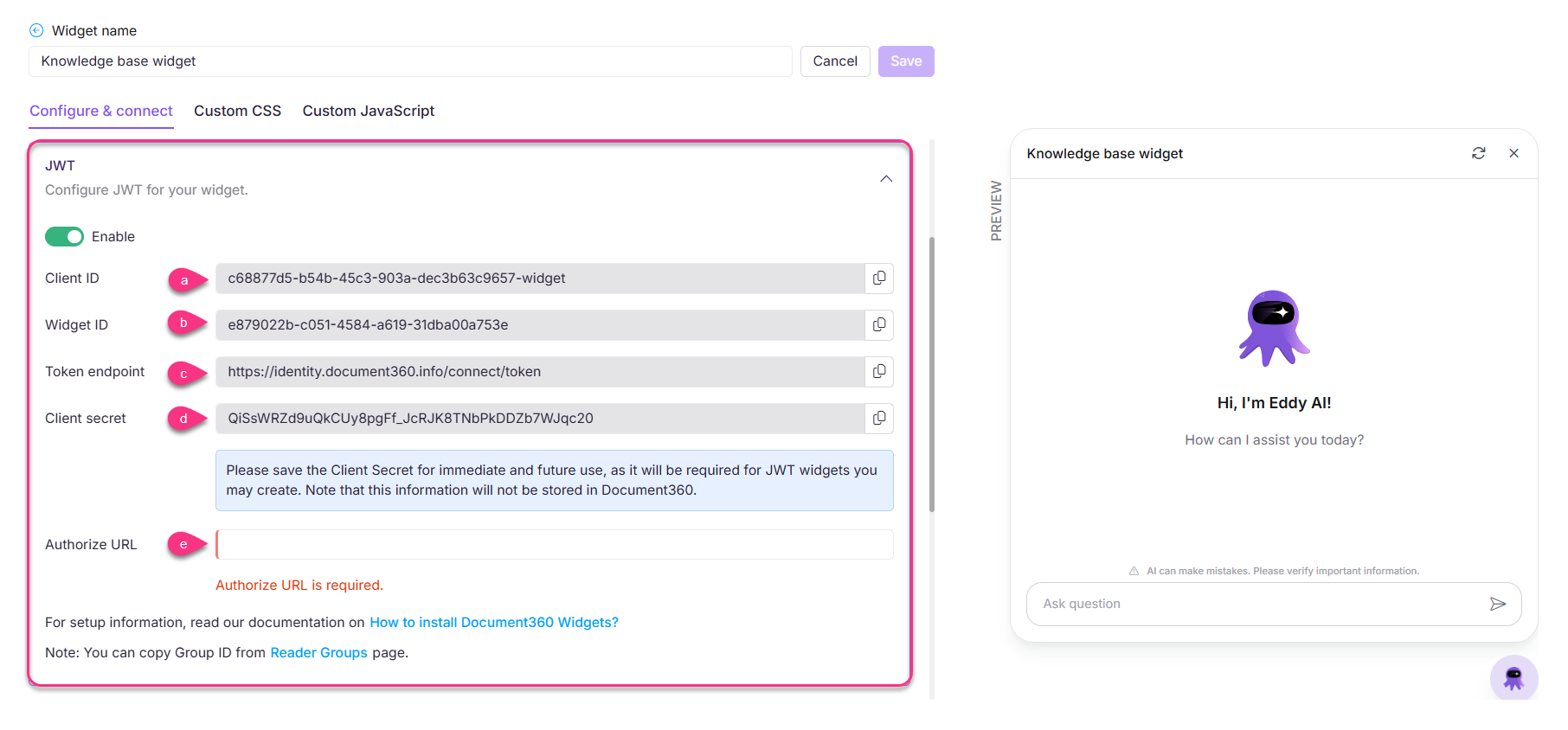
Task: Click the 'Hi, I'm Eddy AI!' greeting
Action: 1274,403
